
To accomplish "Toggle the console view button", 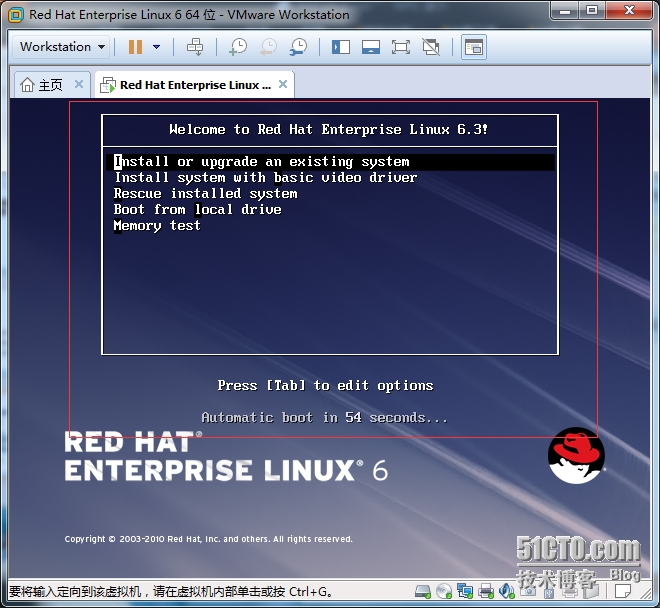I will pyautogui.click(x=474, y=47).
